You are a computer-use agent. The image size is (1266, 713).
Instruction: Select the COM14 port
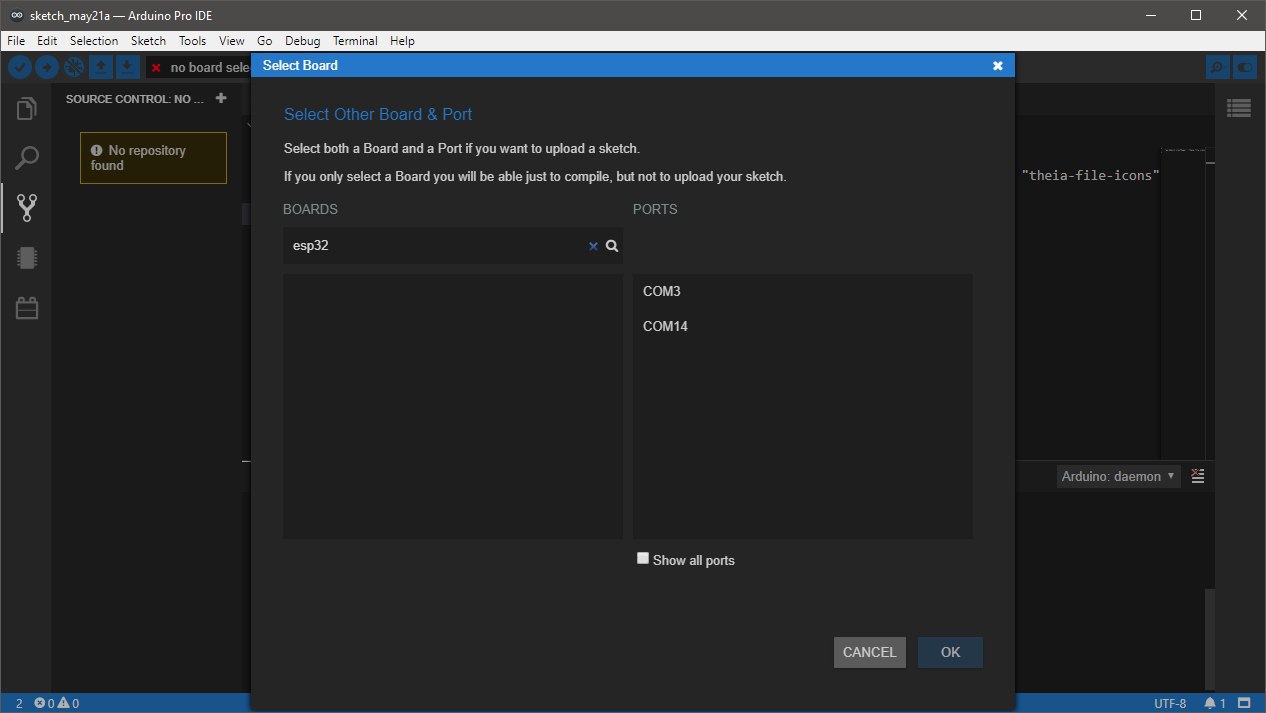(803, 327)
